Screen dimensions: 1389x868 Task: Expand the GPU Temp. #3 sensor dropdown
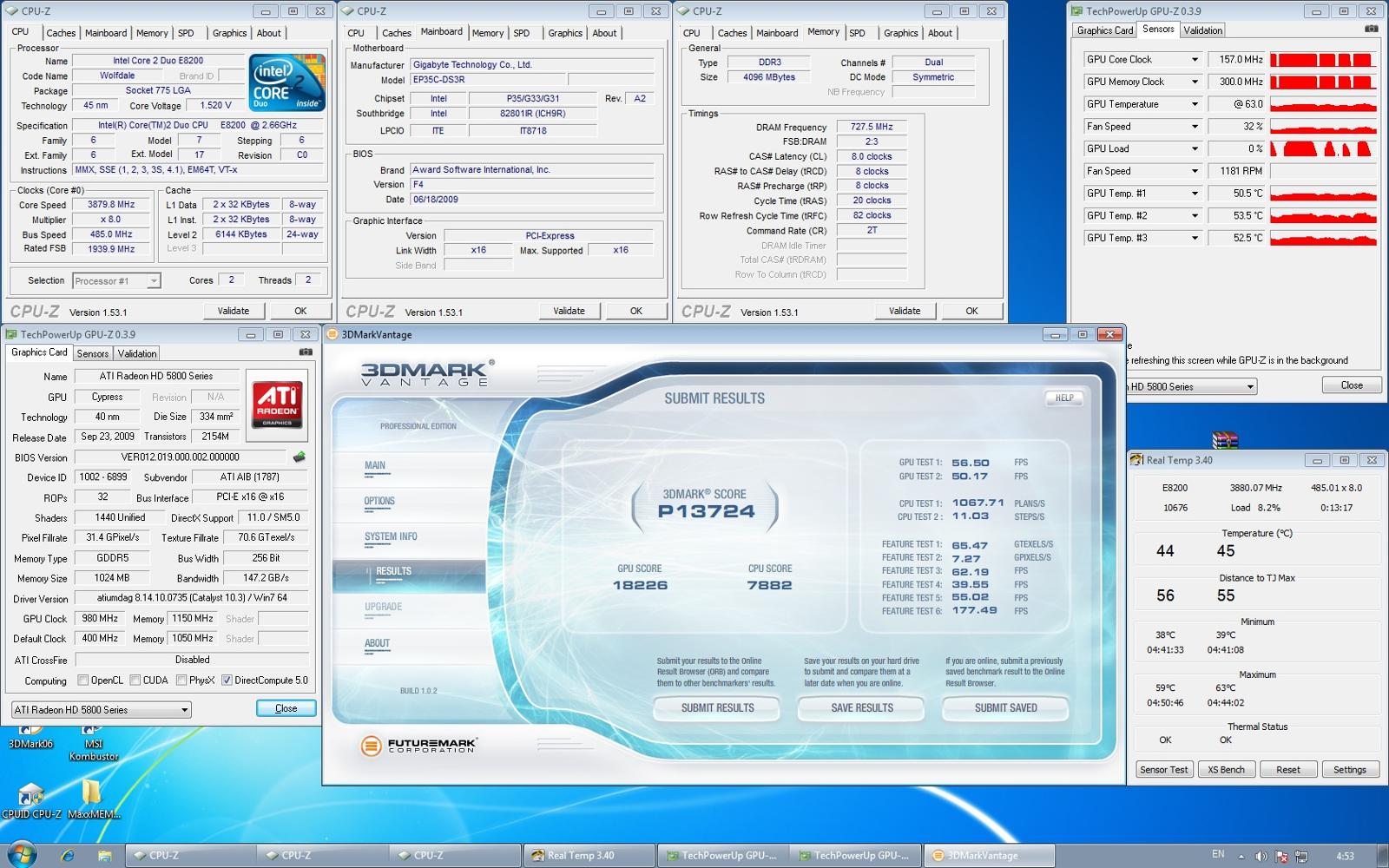tap(1195, 238)
